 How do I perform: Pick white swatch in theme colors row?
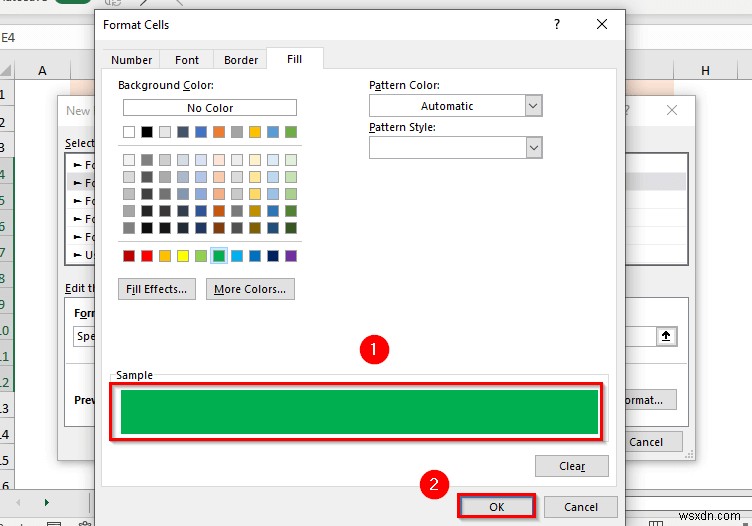point(129,131)
